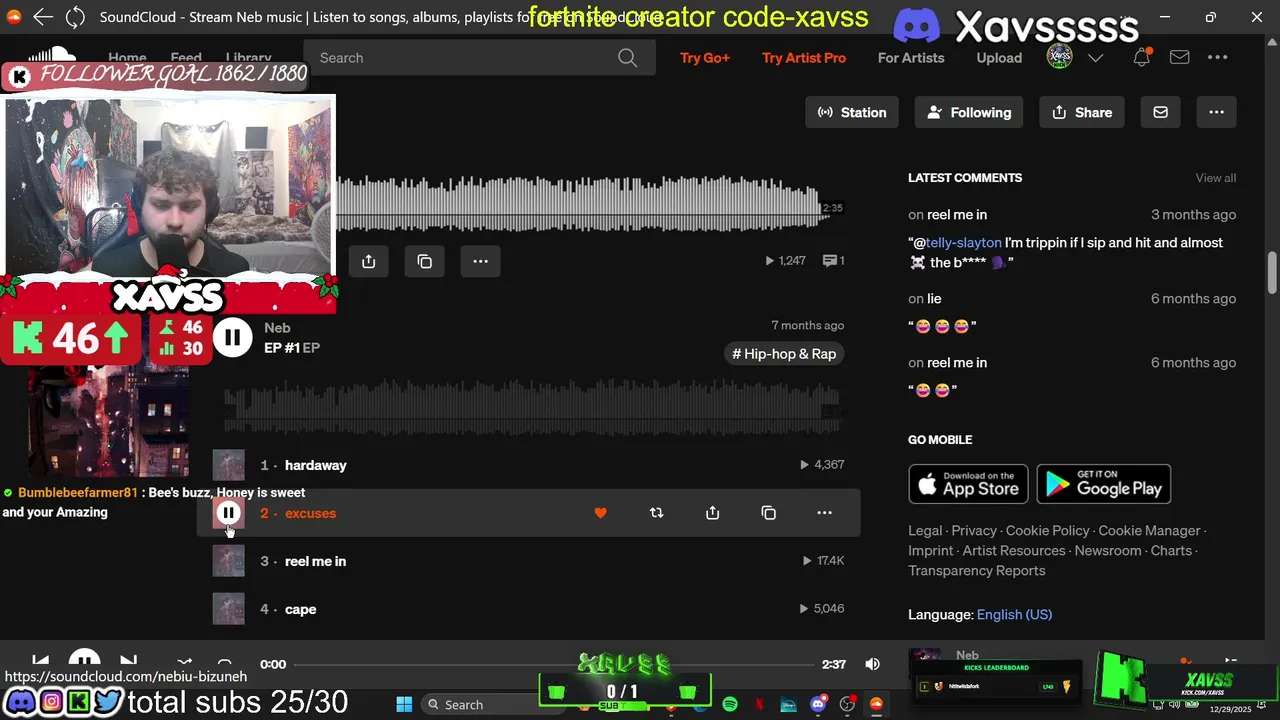Share the Neb artist profile
This screenshot has width=1280, height=720.
pyautogui.click(x=1082, y=112)
